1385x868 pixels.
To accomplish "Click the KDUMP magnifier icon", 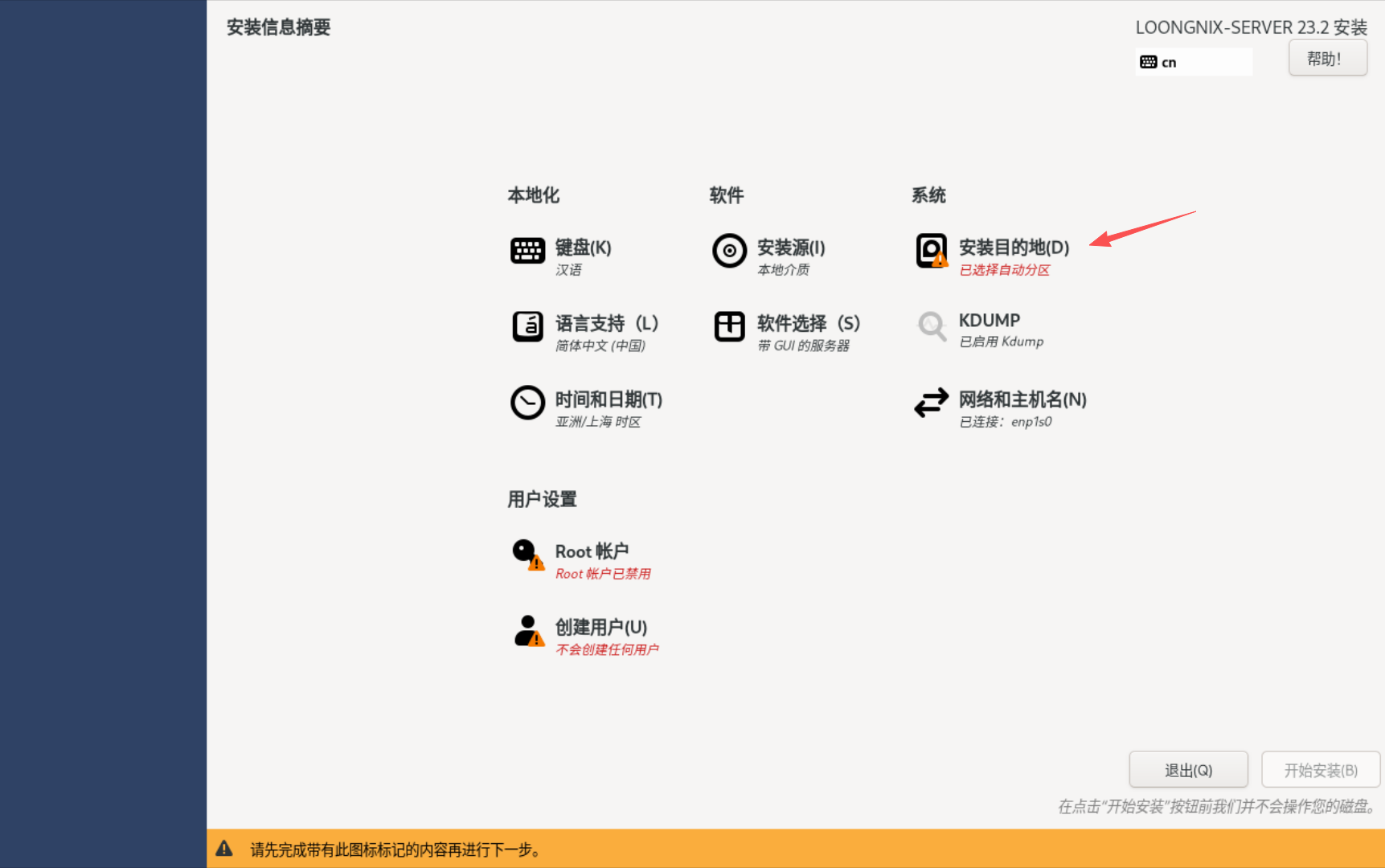I will [x=932, y=326].
